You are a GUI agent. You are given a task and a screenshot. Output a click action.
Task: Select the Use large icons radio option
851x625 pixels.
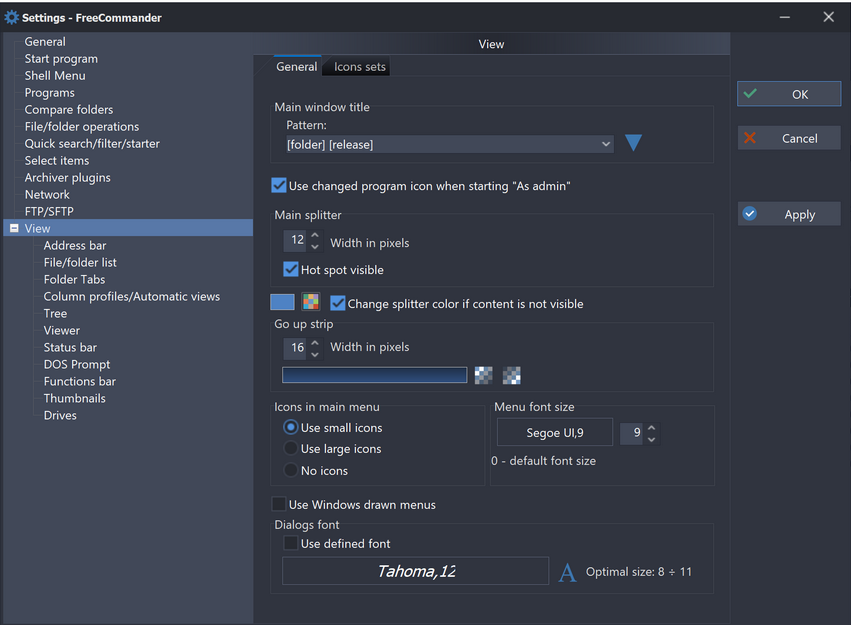point(291,449)
